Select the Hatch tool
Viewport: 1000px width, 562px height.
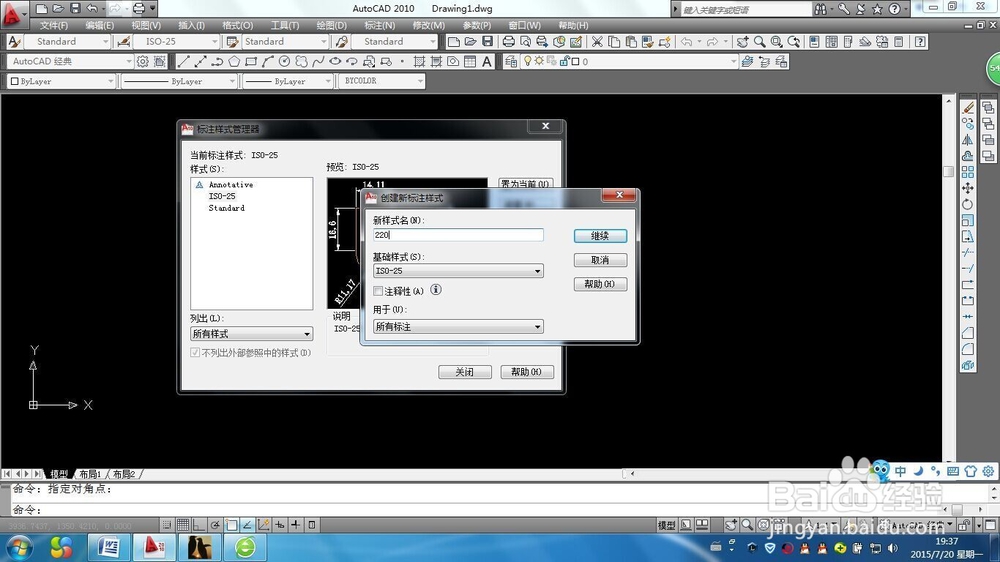click(419, 62)
